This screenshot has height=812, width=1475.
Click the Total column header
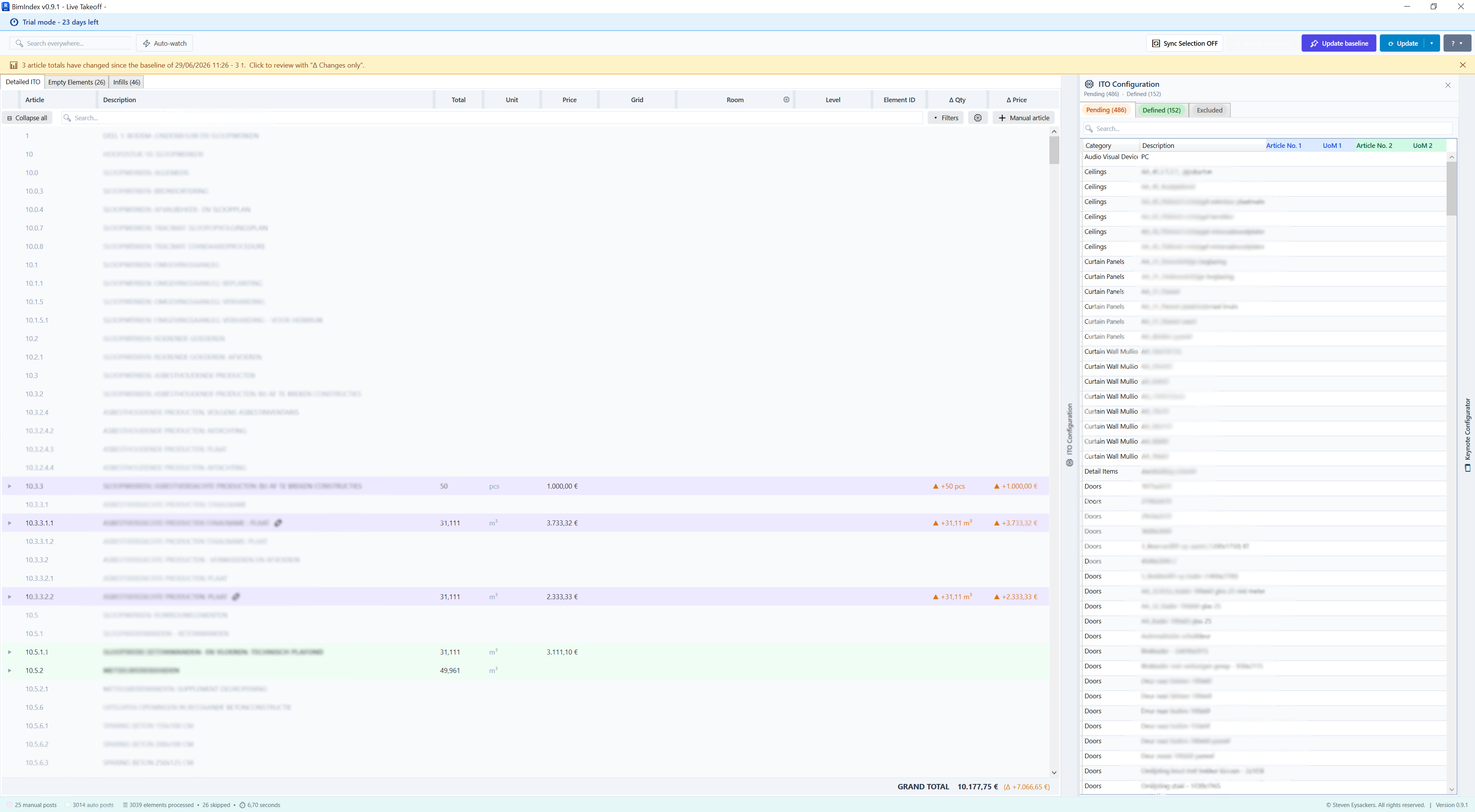[458, 99]
